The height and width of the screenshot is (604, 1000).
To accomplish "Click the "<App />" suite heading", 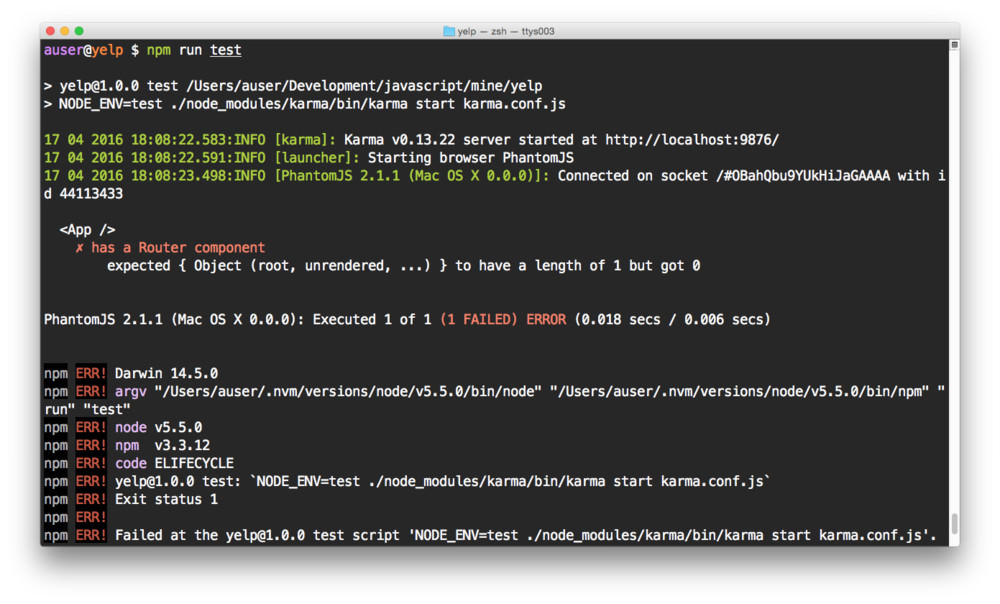I will coord(87,230).
